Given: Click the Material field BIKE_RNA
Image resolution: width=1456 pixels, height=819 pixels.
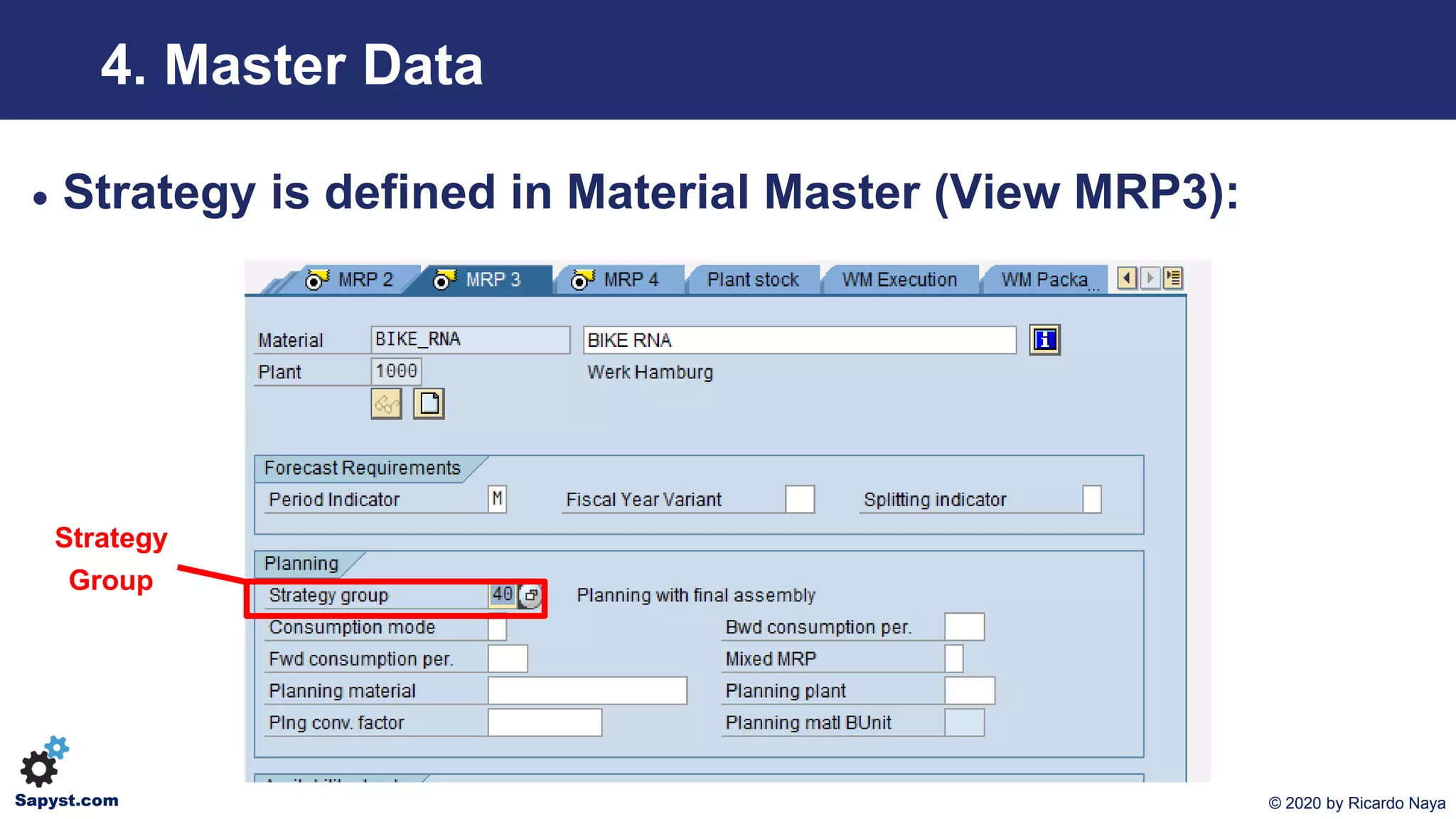Looking at the screenshot, I should (471, 340).
